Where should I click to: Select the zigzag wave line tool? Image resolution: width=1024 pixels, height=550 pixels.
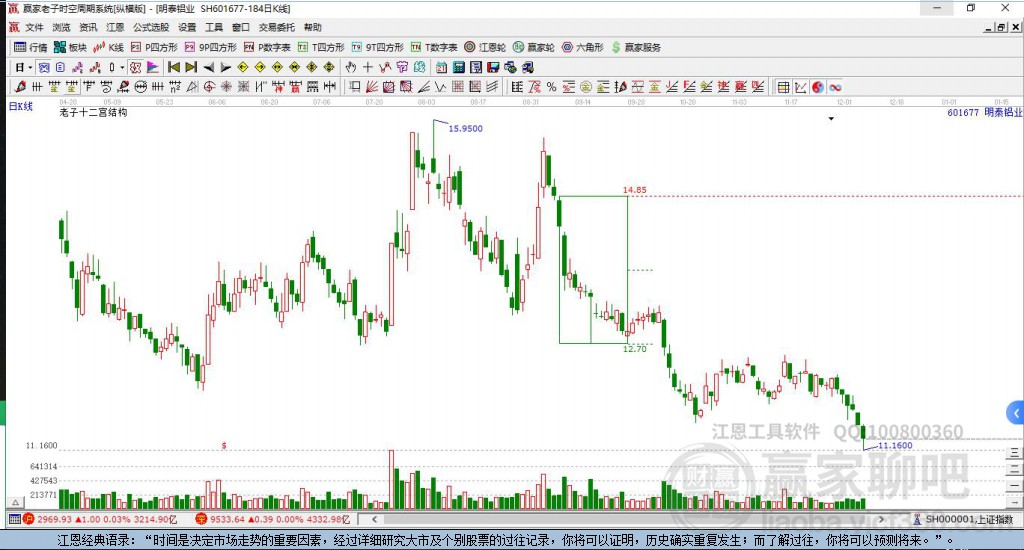(x=440, y=87)
